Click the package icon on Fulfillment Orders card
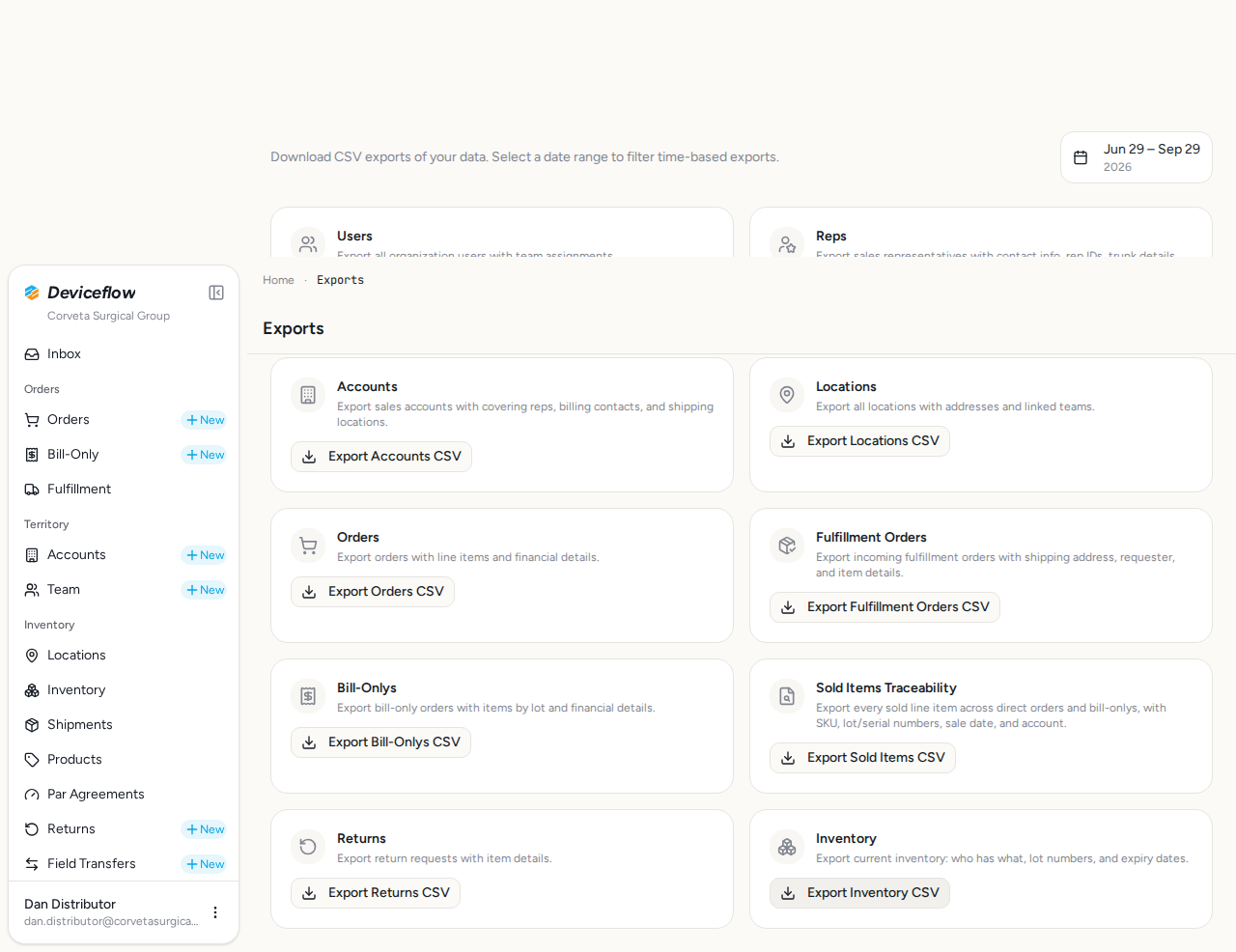The image size is (1236, 952). [x=787, y=546]
